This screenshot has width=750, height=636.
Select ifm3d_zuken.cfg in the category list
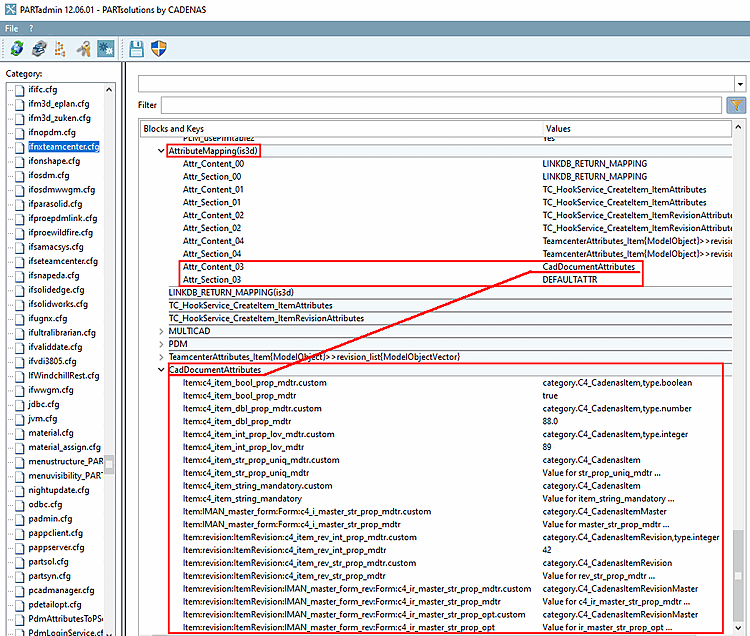point(59,118)
